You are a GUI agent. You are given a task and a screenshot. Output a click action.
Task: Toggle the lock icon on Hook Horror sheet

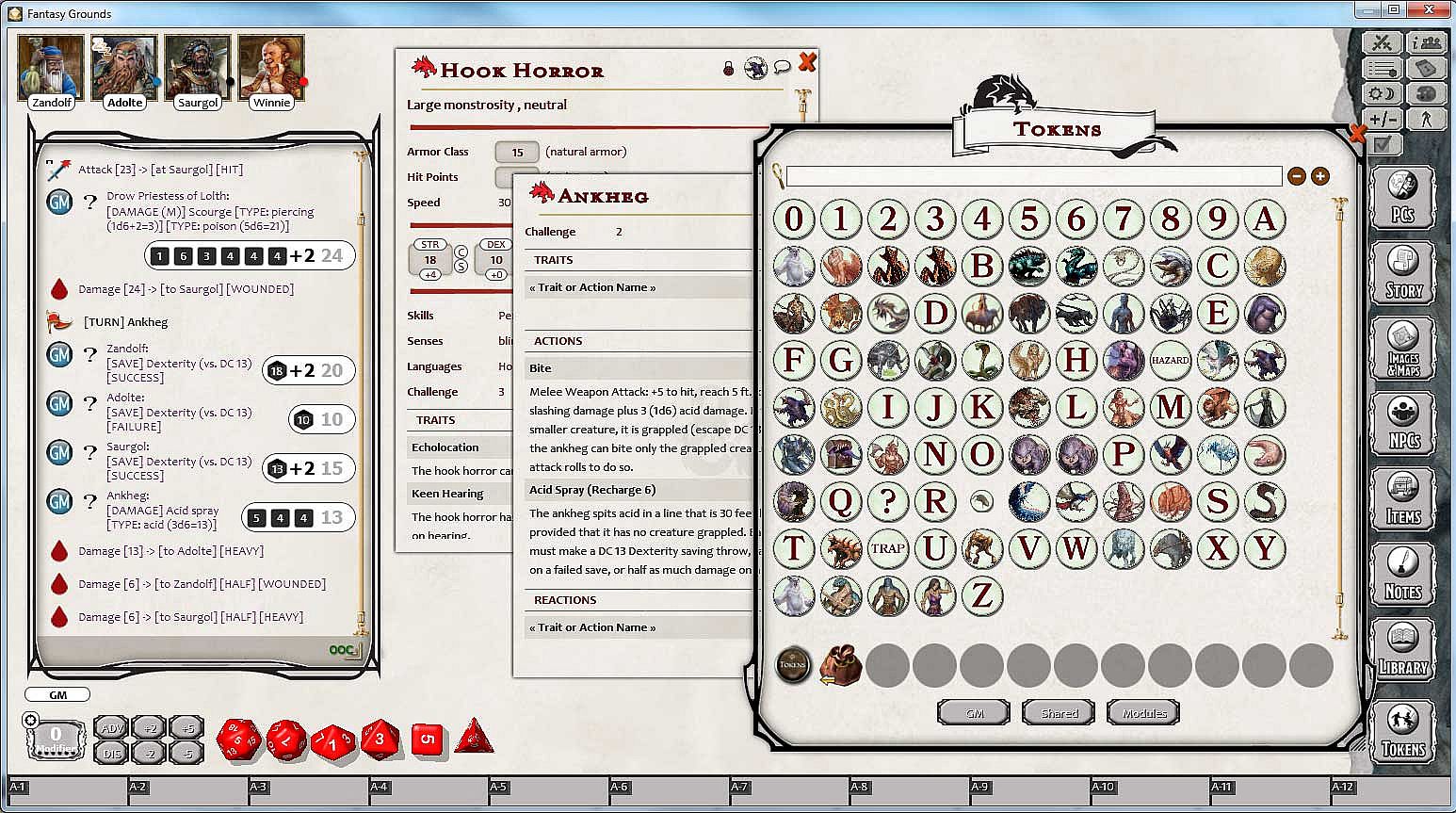[728, 69]
